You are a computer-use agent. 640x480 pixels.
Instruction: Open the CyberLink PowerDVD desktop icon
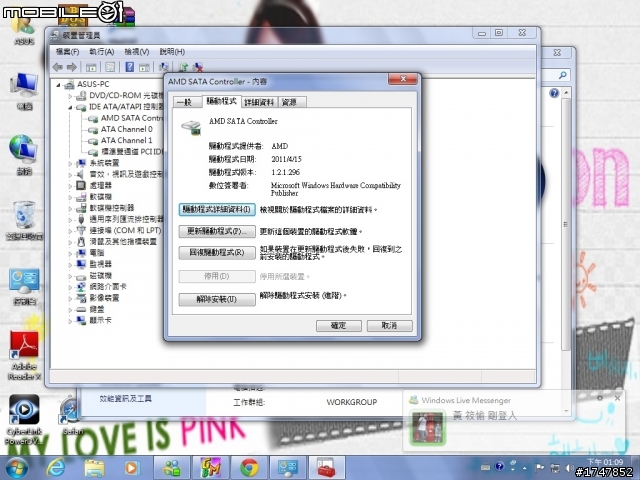(24, 420)
